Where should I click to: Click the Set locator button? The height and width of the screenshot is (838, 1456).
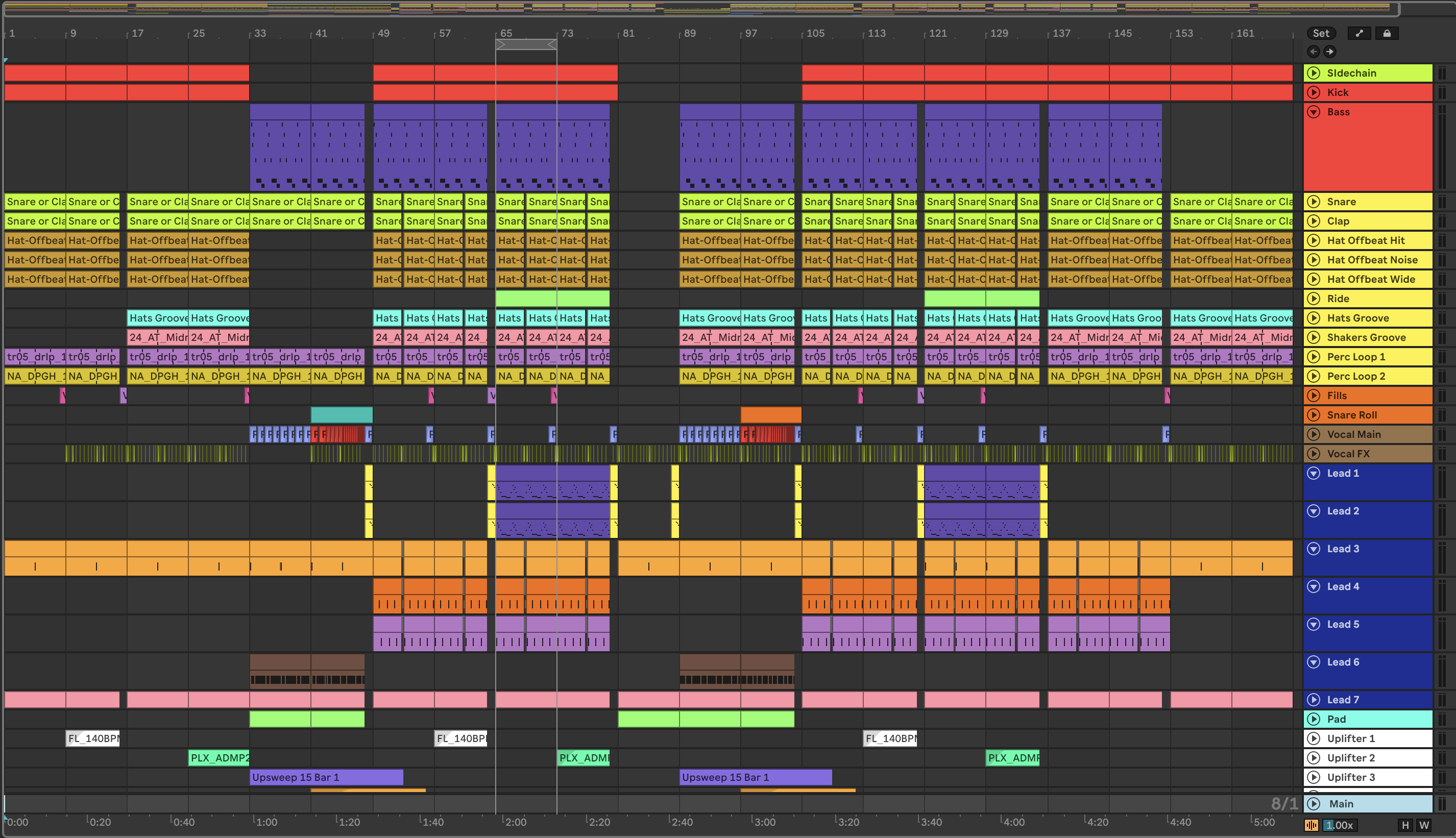coord(1321,33)
